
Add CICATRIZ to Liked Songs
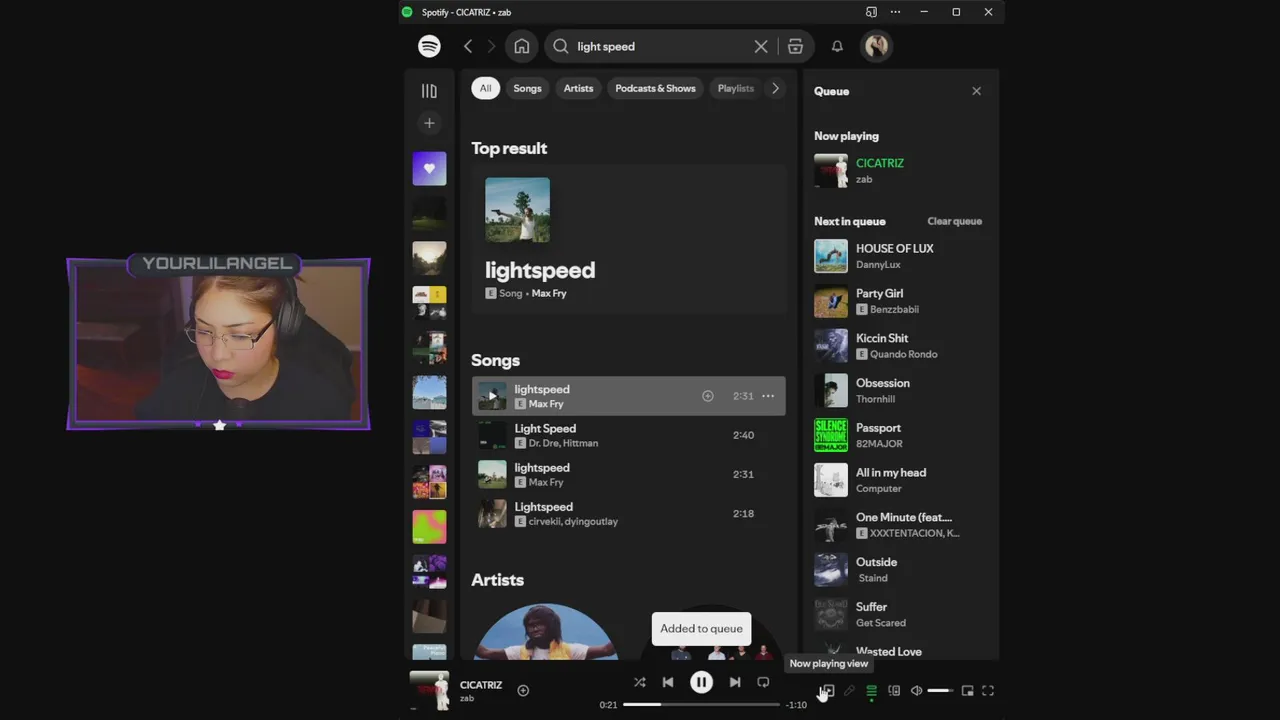(523, 690)
